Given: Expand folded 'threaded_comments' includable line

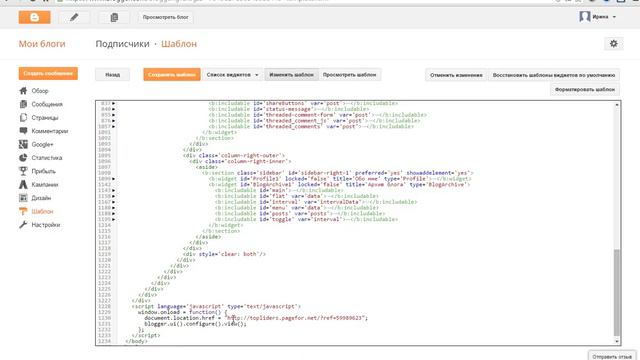Looking at the screenshot, I should (x=113, y=126).
